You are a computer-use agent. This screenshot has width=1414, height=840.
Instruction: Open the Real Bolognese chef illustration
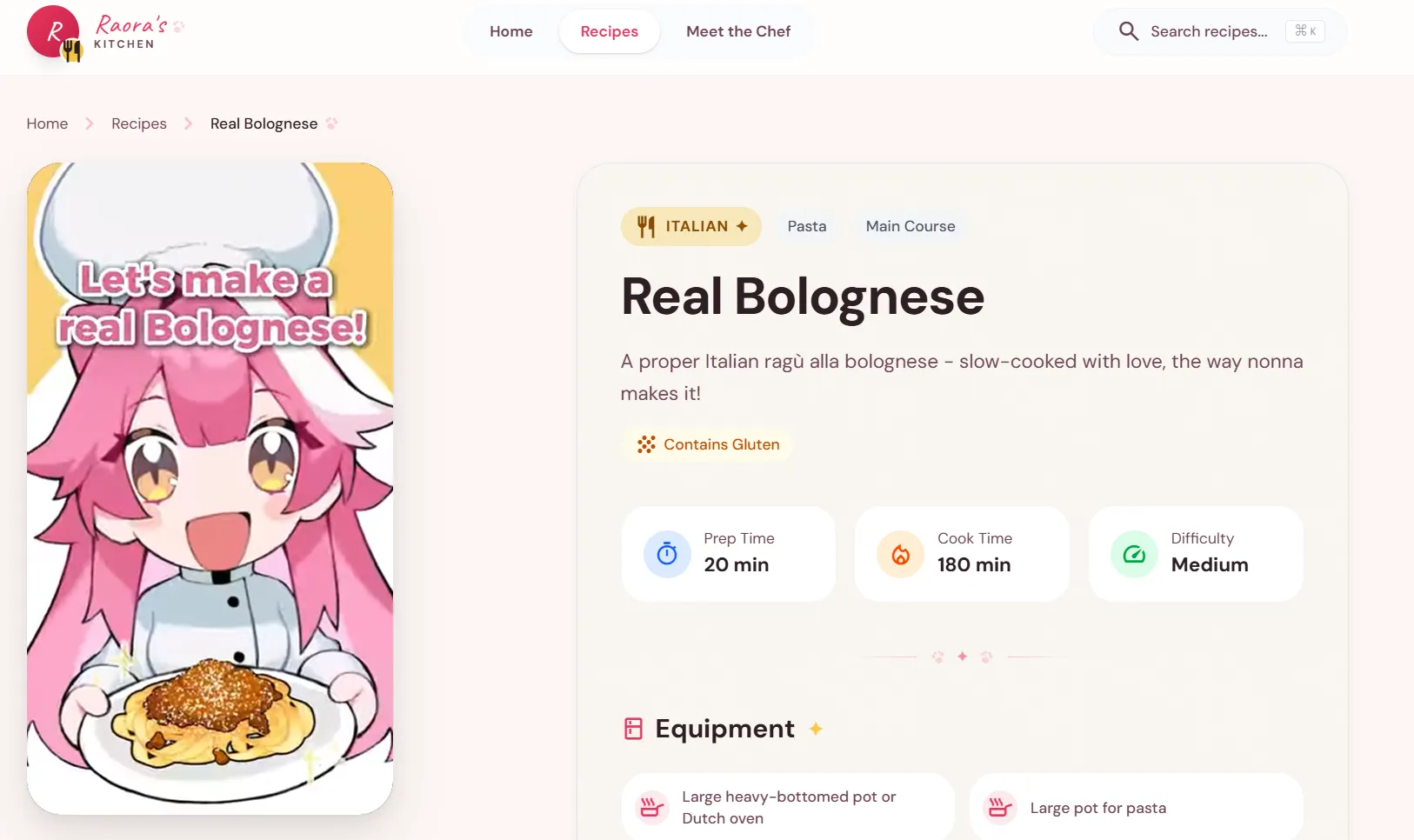point(210,489)
